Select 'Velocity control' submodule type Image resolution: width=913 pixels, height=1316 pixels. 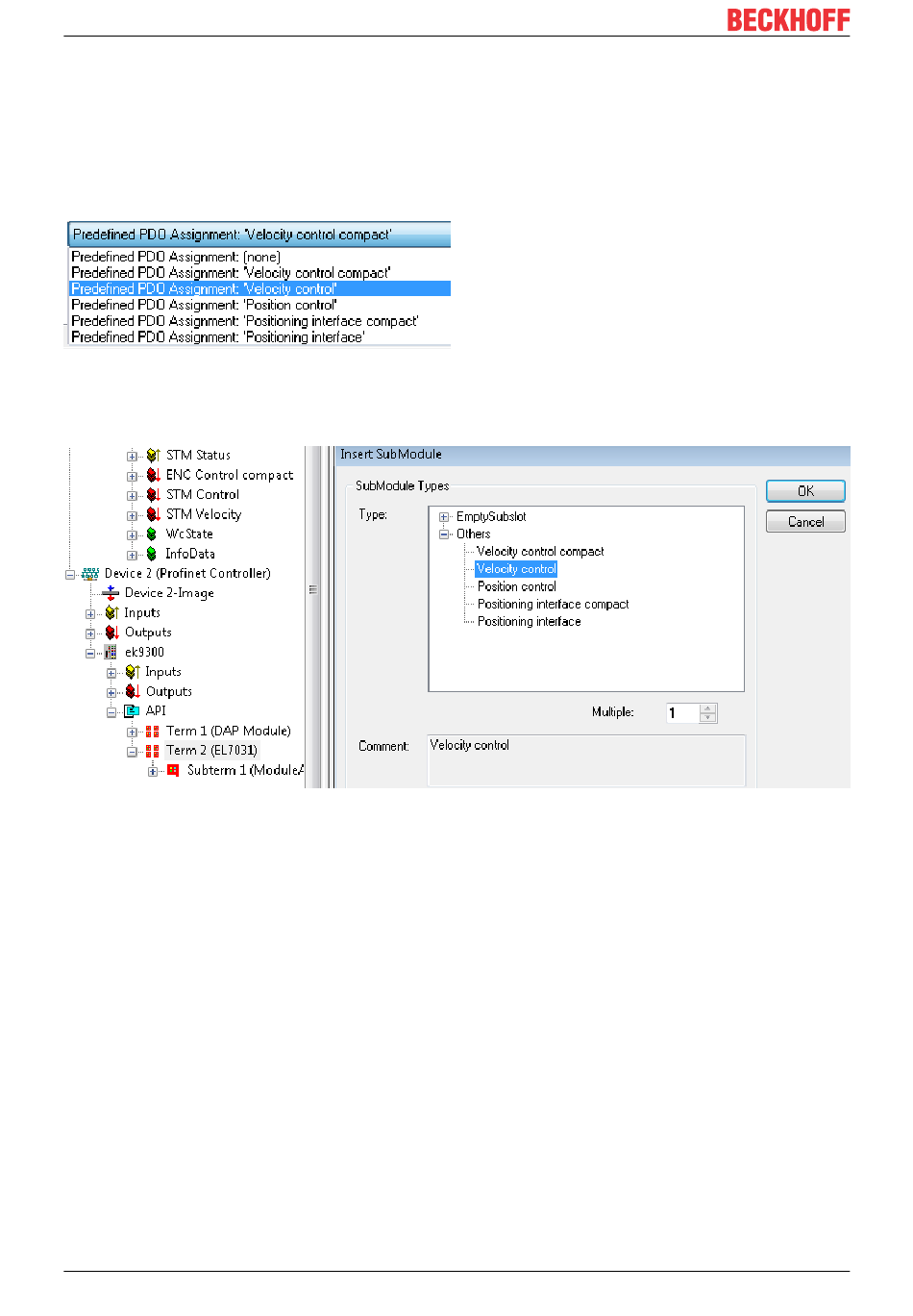(x=516, y=569)
